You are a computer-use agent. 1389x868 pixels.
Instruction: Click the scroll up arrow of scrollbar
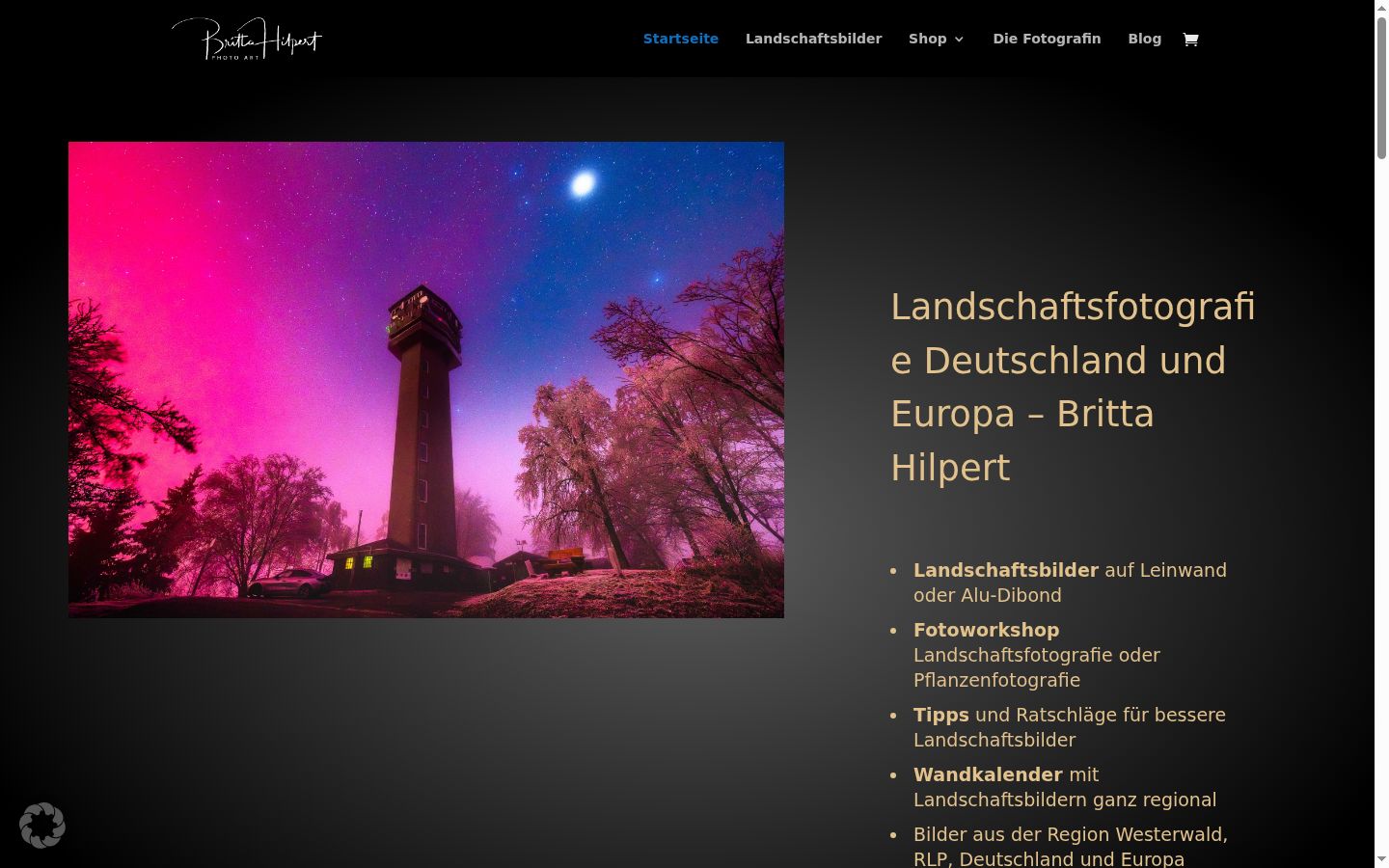point(1381,8)
